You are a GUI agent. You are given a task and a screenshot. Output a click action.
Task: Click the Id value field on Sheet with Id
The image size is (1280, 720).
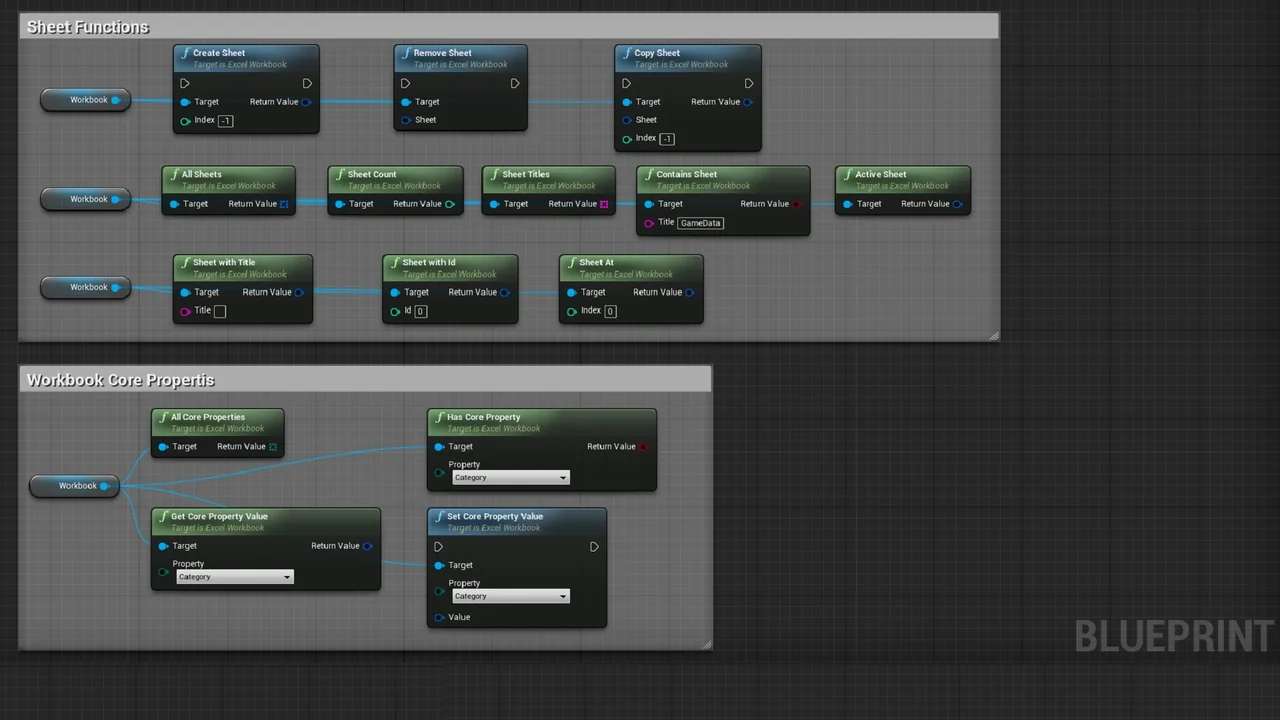pyautogui.click(x=420, y=311)
